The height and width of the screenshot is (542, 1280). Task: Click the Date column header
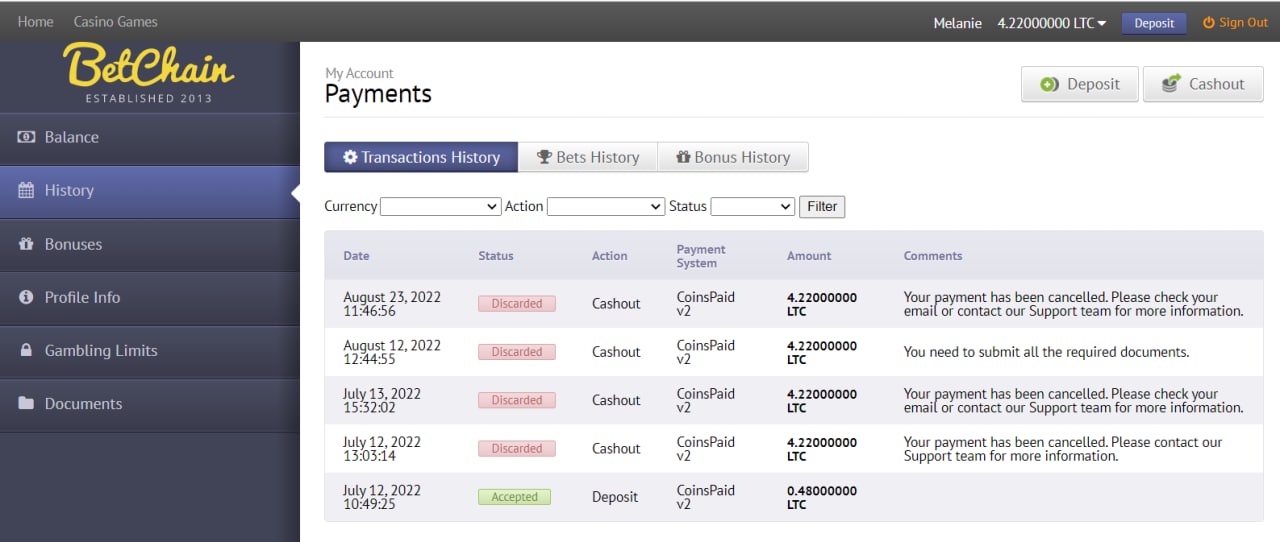point(356,256)
